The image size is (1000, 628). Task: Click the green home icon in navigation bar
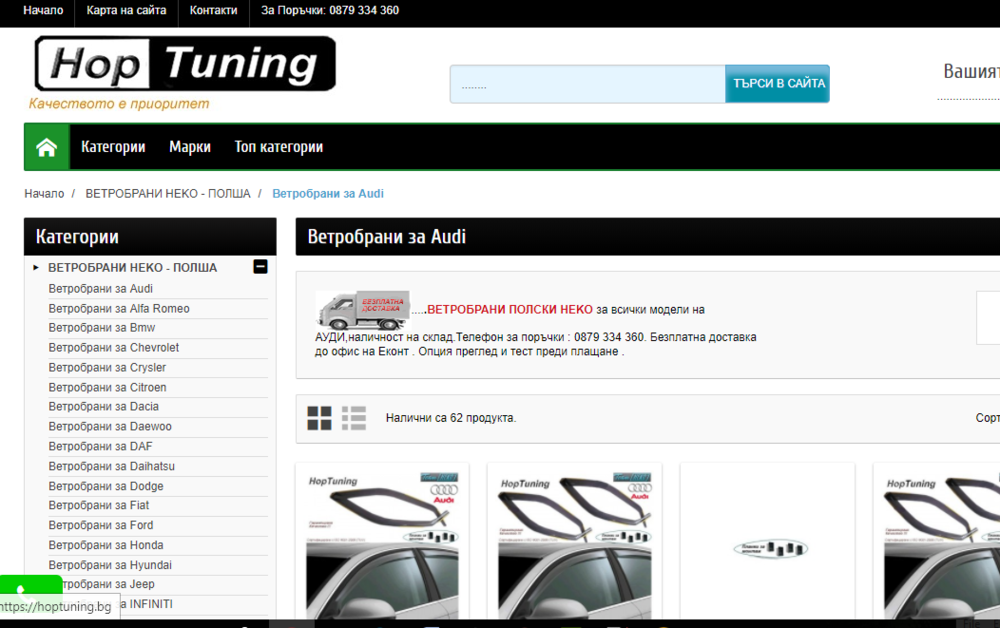47,147
